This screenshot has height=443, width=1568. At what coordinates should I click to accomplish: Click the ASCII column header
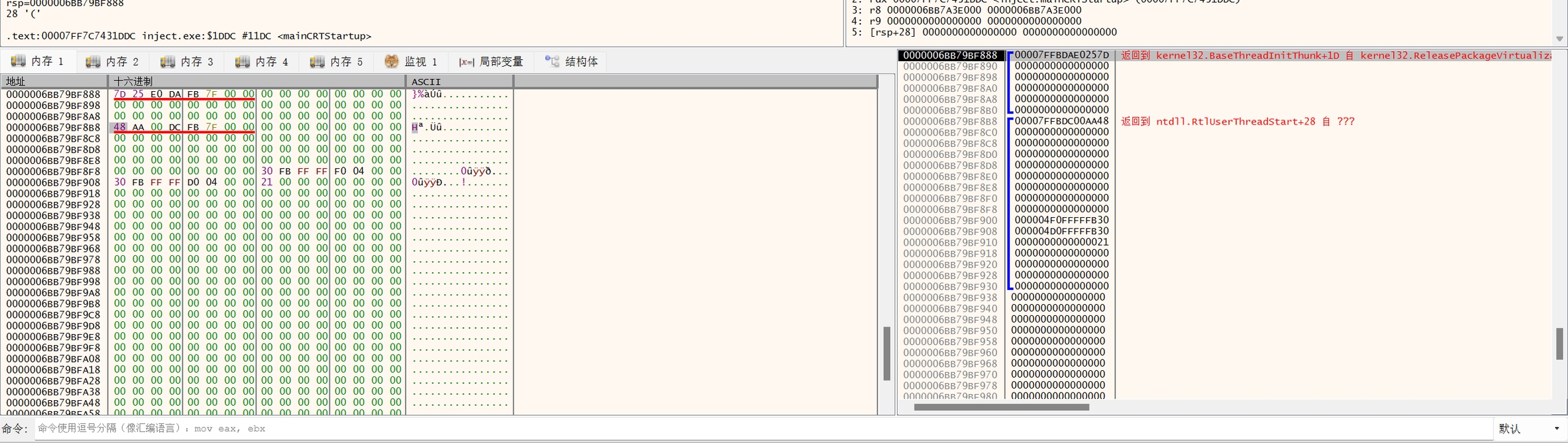pos(459,82)
